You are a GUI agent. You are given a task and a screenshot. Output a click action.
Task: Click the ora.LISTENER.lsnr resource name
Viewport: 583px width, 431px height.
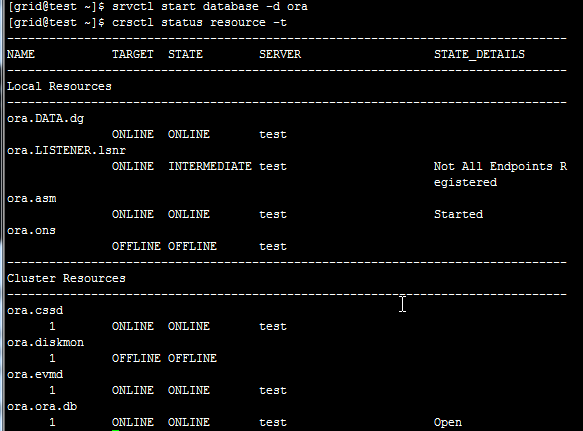click(67, 150)
